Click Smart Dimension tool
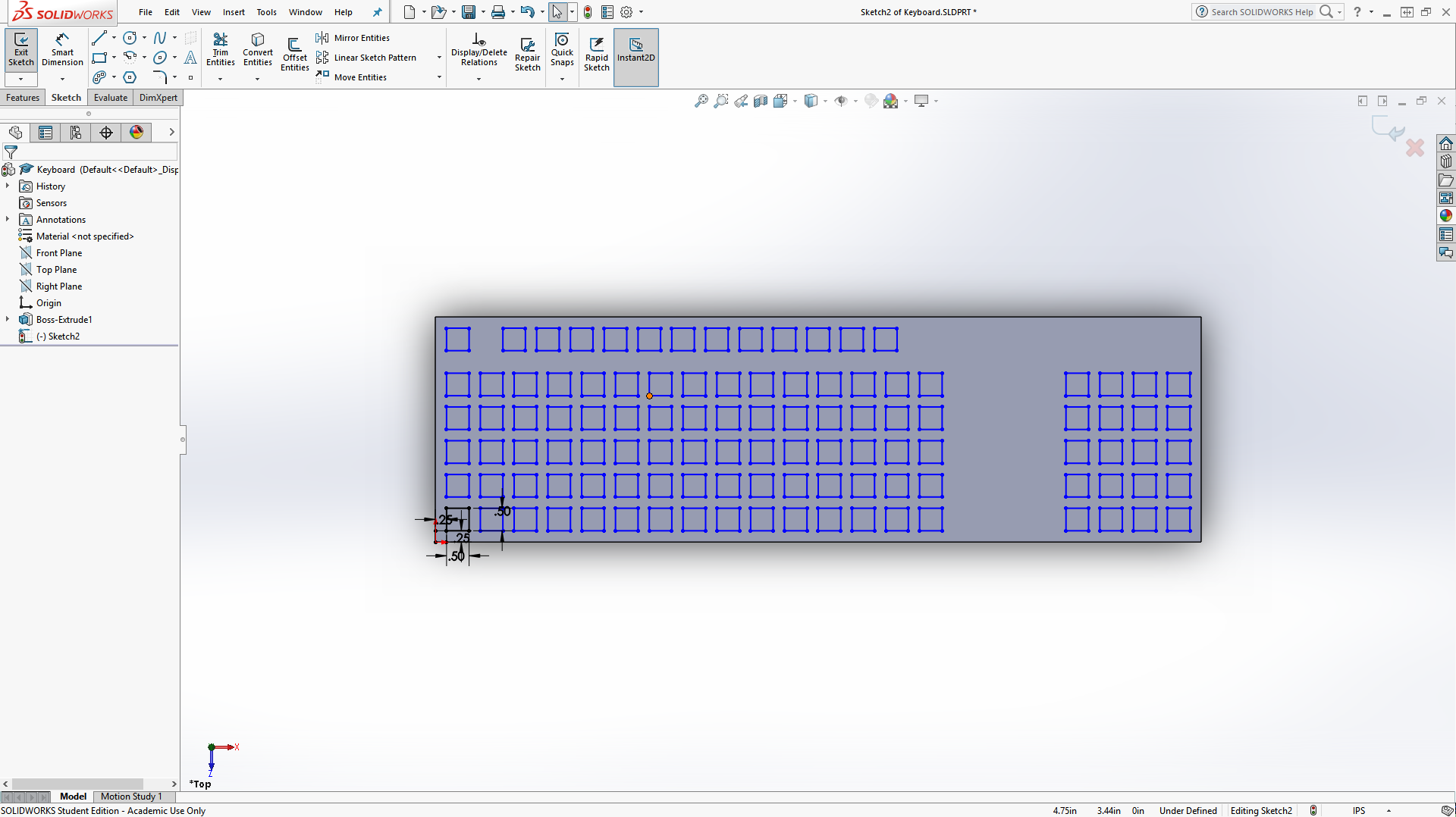1456x817 pixels. [x=62, y=49]
